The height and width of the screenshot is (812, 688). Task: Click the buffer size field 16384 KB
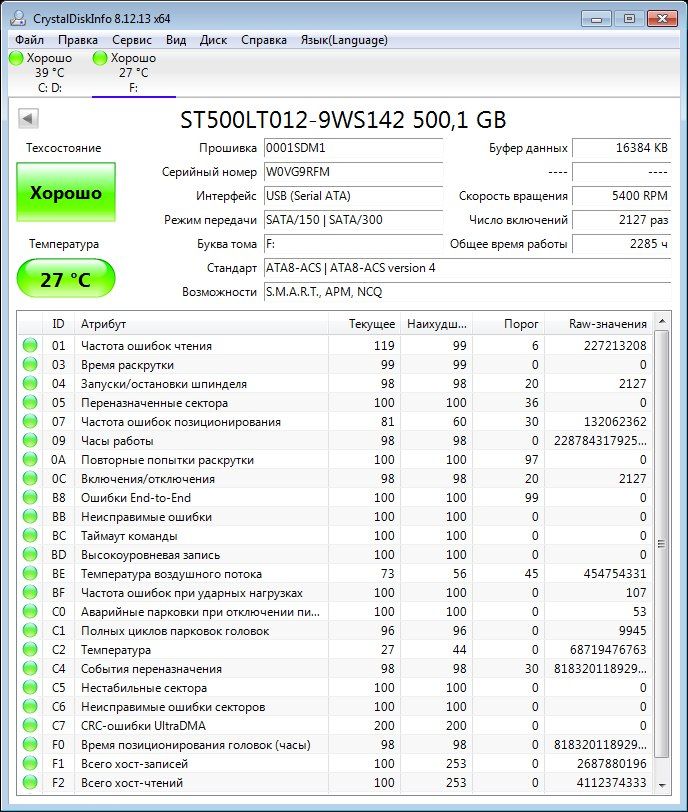point(621,148)
